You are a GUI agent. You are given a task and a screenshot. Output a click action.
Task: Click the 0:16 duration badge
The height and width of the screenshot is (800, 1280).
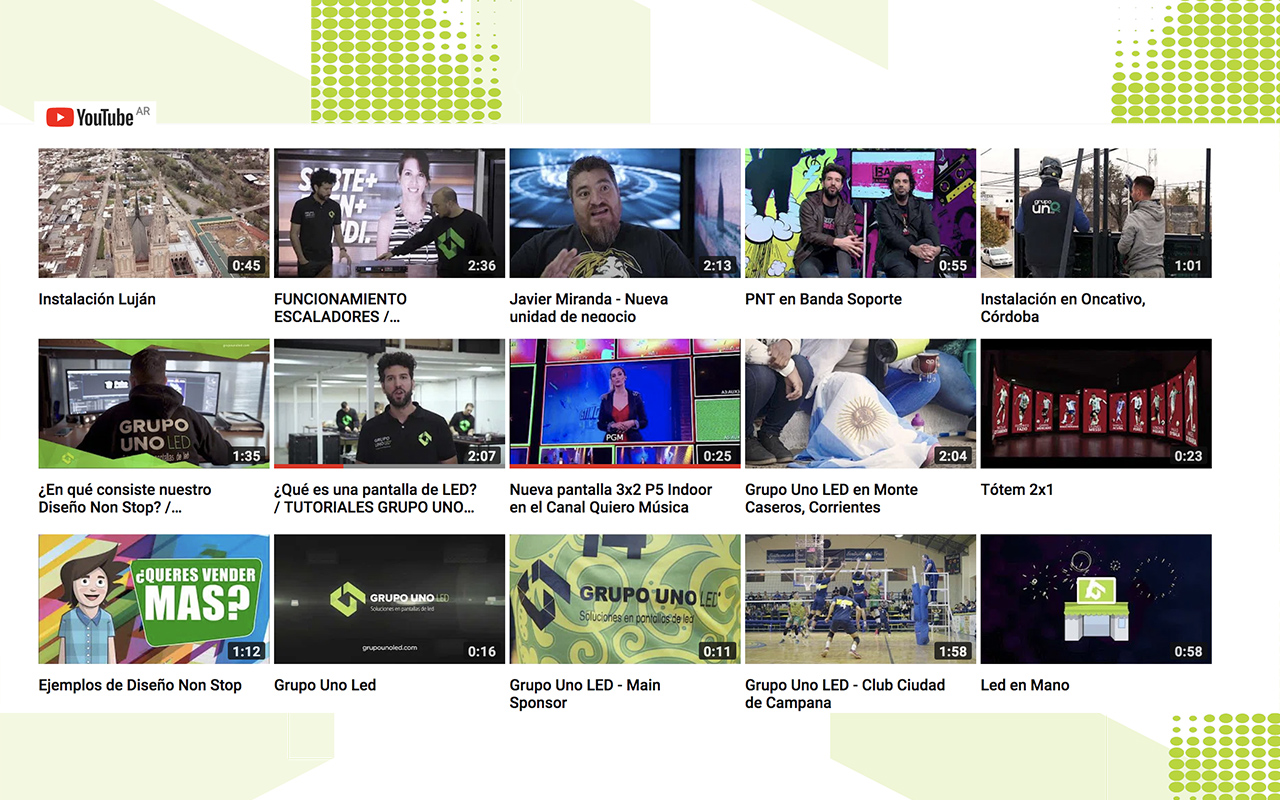coord(482,651)
